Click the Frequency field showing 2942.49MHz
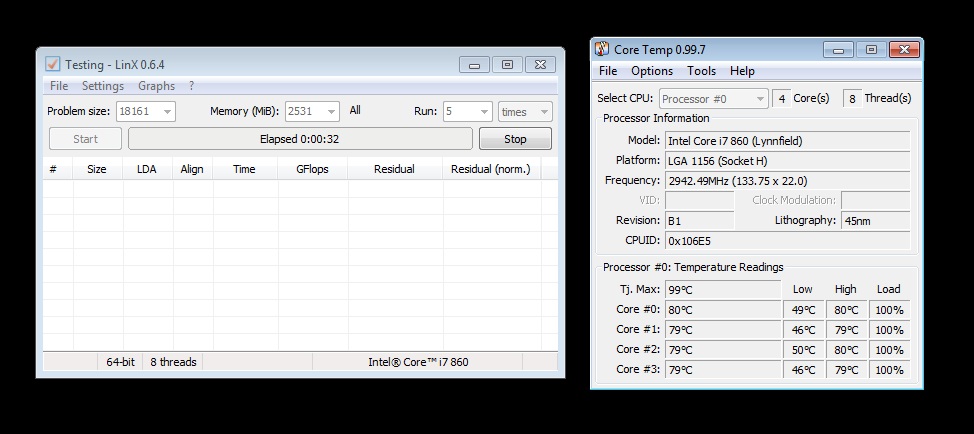The width and height of the screenshot is (974, 434). coord(788,181)
